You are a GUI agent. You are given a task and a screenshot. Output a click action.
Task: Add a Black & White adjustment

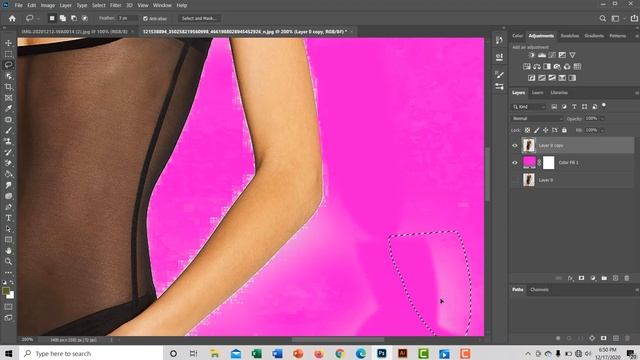(x=547, y=67)
